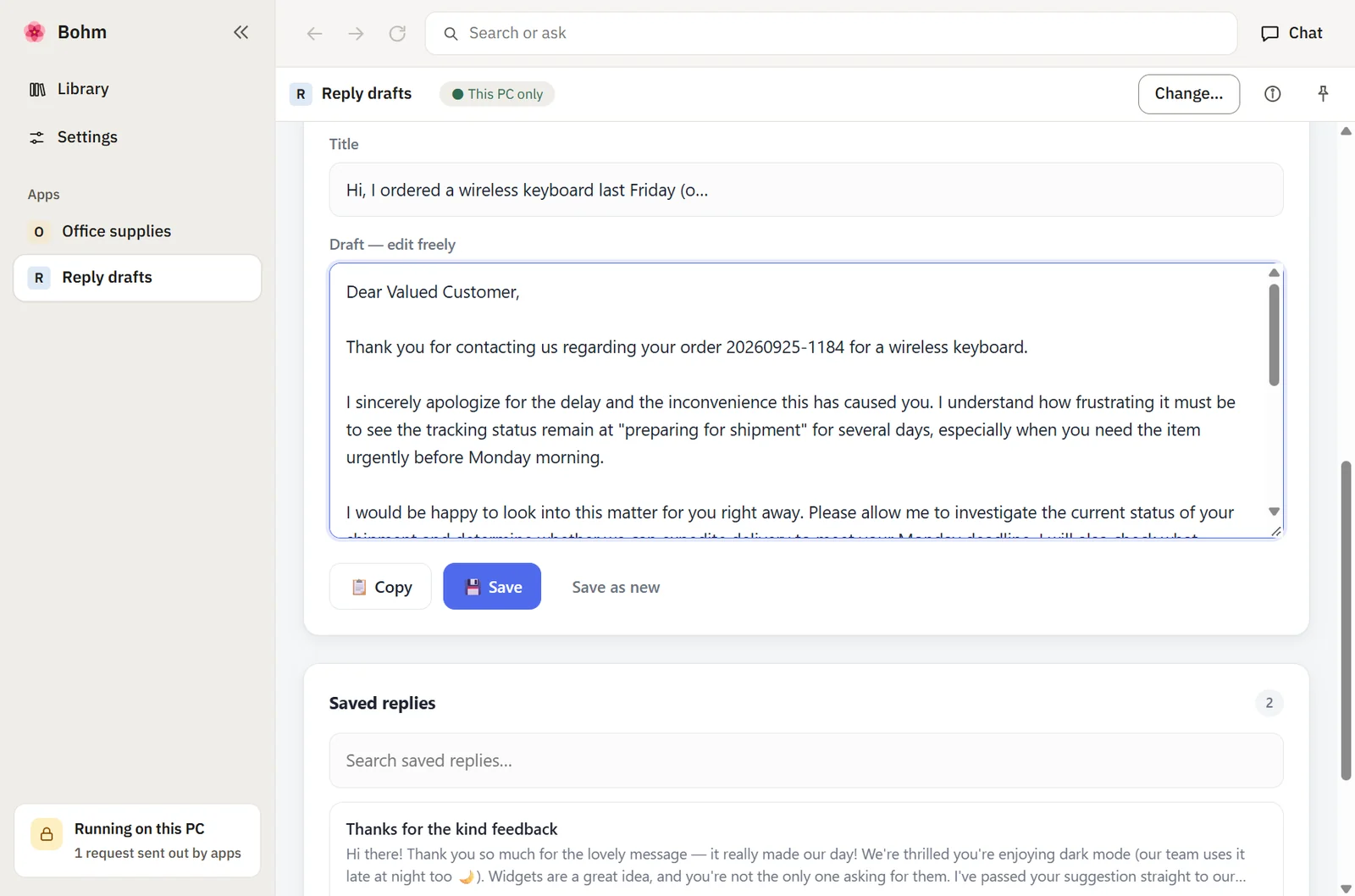1355x896 pixels.
Task: Click the This PC only badge
Action: [x=497, y=94]
